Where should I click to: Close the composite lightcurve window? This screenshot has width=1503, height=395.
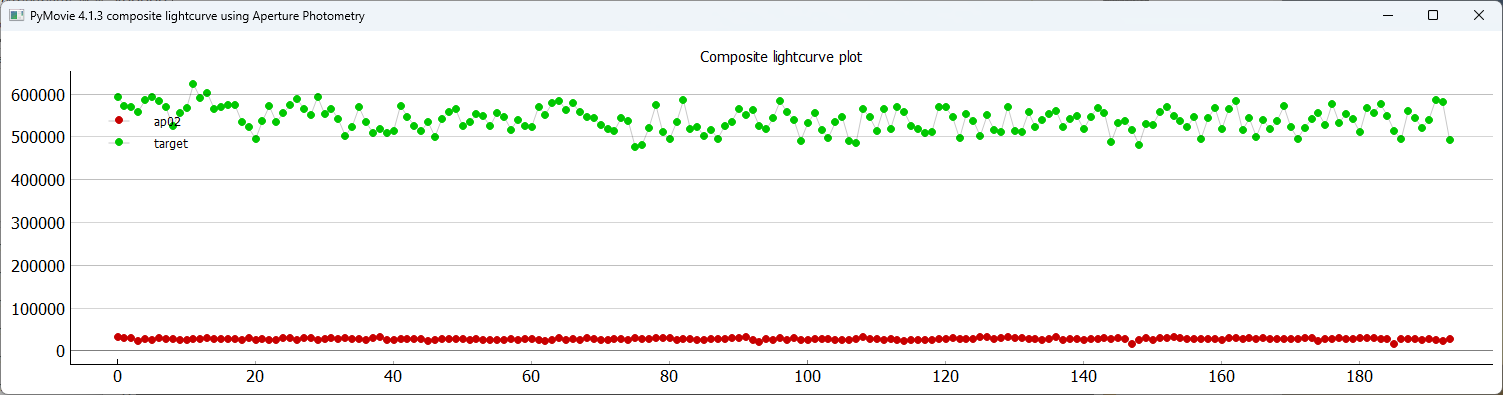[x=1479, y=15]
